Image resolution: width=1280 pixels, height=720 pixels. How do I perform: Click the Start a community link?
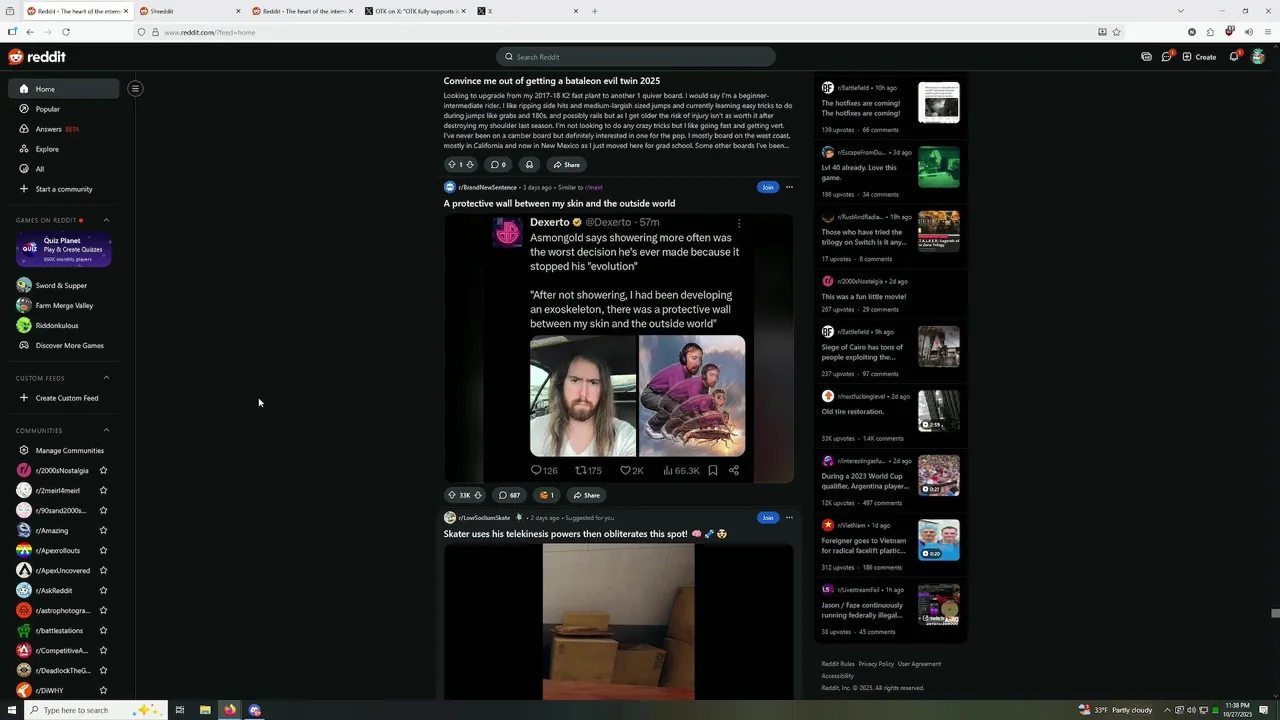pyautogui.click(x=61, y=189)
